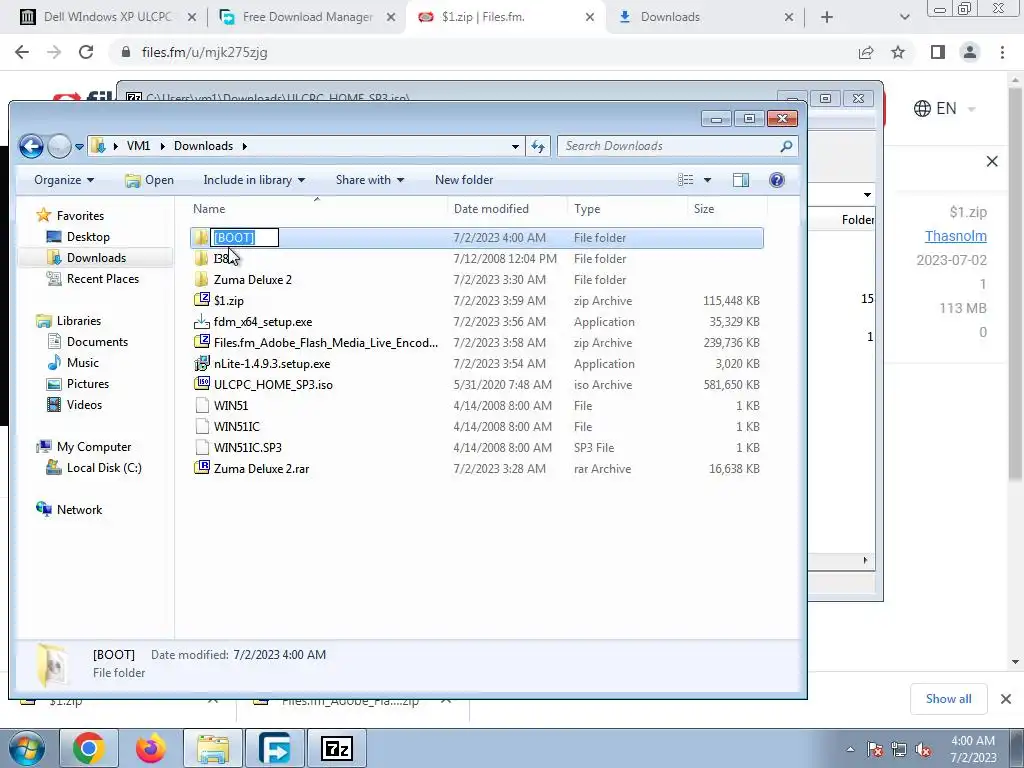
Task: Refresh the Downloads folder address bar
Action: point(538,146)
